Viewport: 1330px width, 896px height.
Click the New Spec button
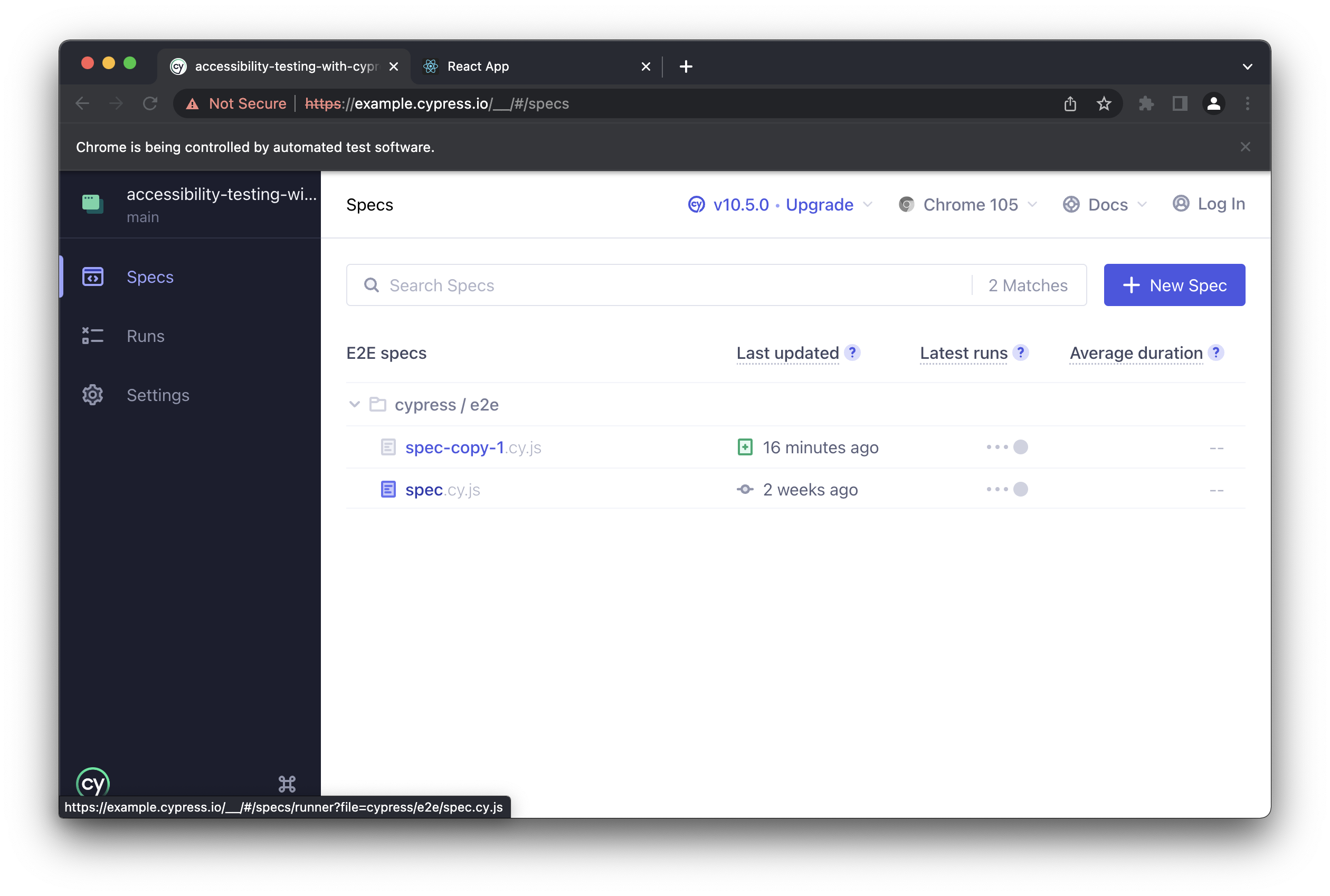click(x=1174, y=285)
